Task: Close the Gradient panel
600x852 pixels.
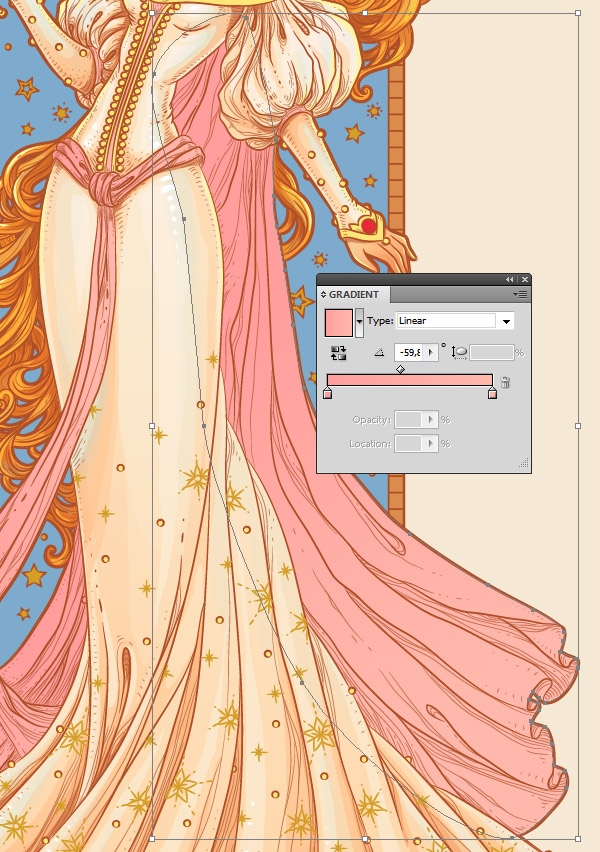Action: click(524, 280)
